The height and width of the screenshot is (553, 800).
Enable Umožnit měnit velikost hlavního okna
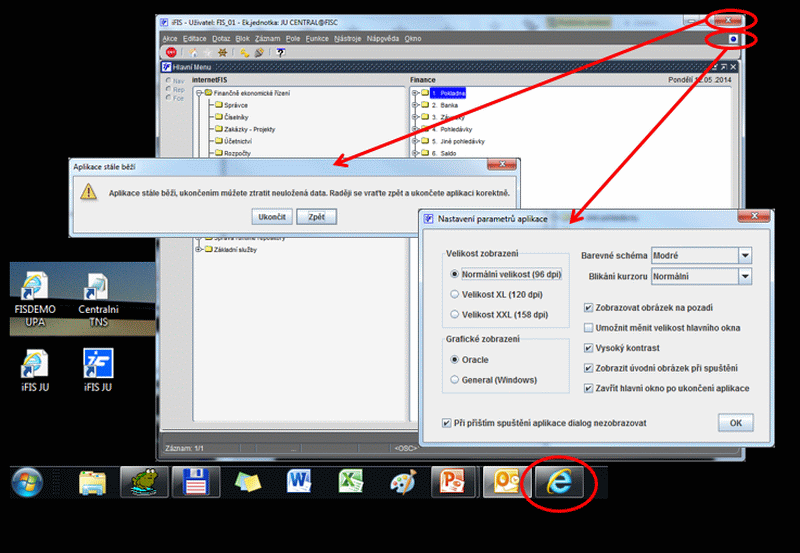pyautogui.click(x=588, y=328)
